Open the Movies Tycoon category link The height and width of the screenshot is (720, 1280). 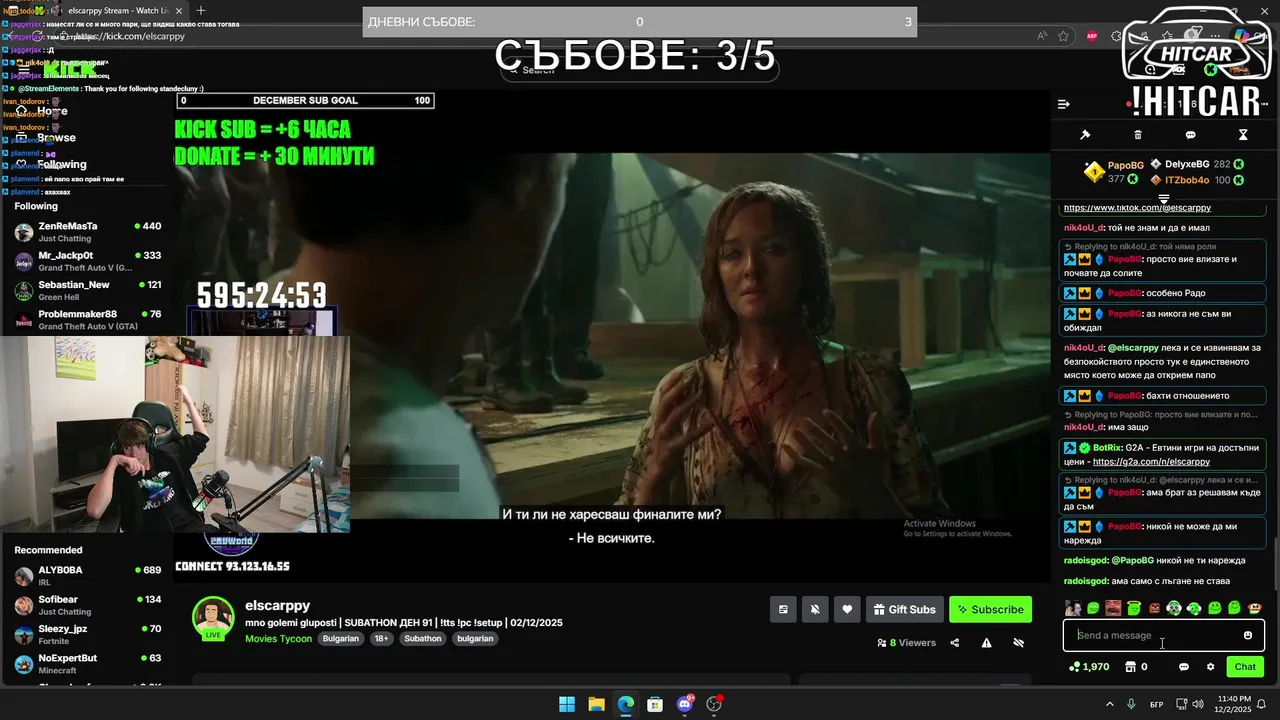[278, 638]
